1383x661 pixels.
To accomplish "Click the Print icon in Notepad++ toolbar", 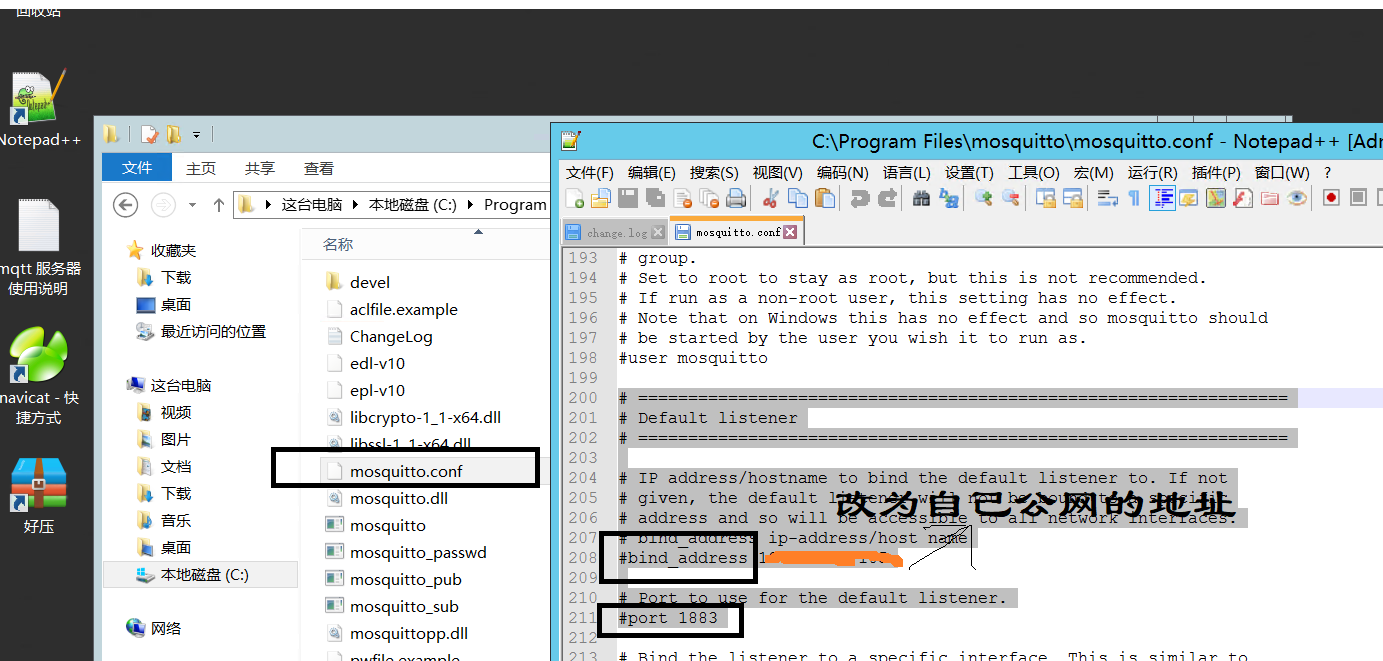I will (x=736, y=198).
